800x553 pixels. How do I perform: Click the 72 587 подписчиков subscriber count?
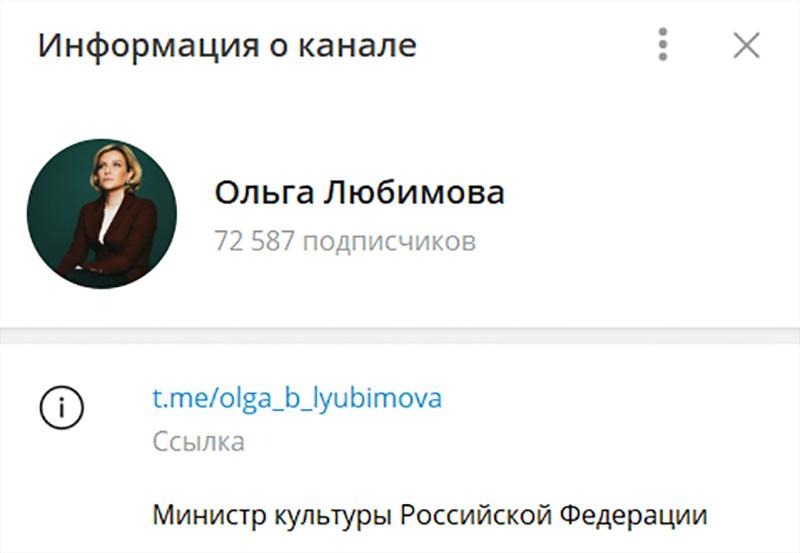[345, 241]
